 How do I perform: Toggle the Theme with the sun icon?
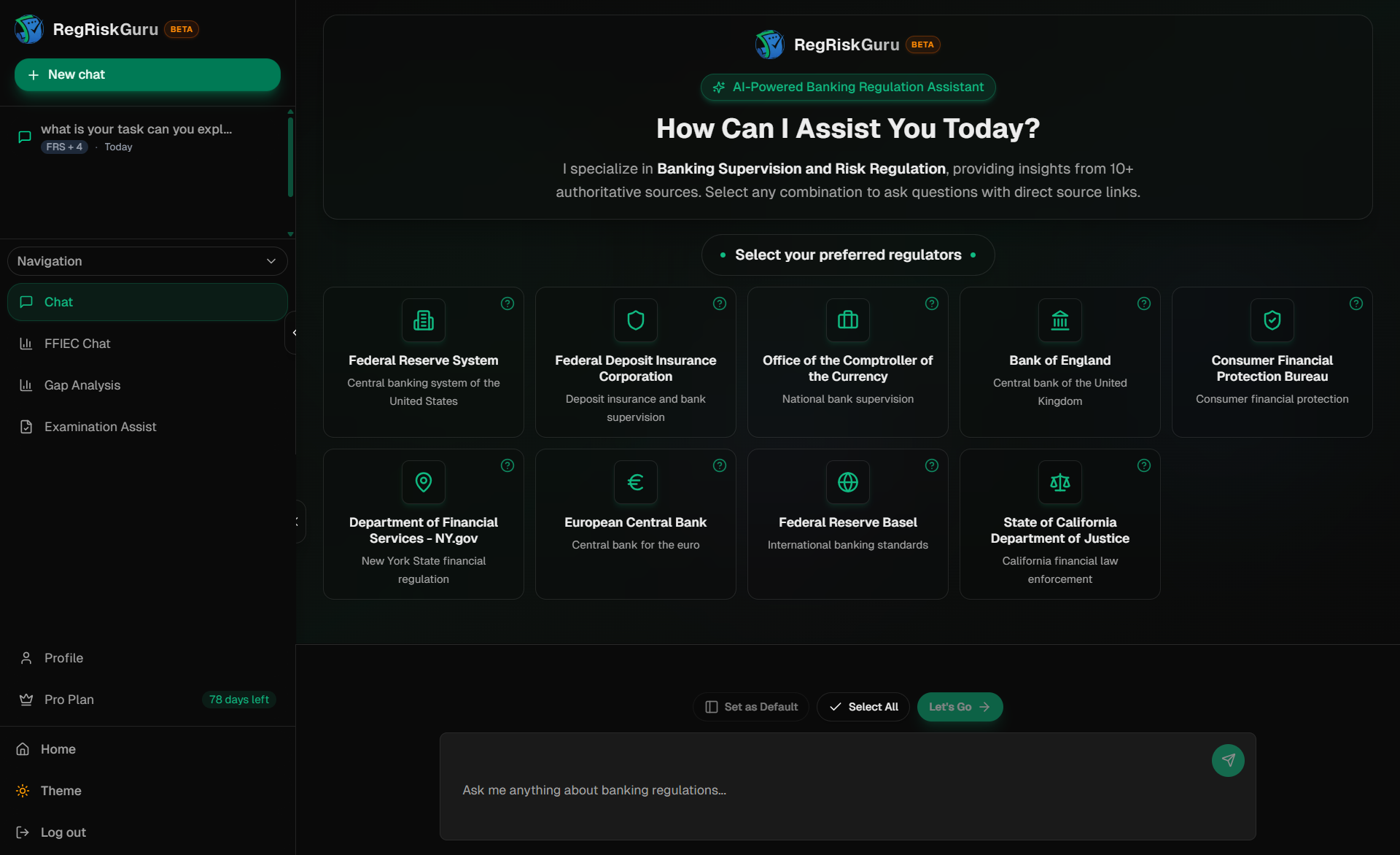pyautogui.click(x=23, y=790)
